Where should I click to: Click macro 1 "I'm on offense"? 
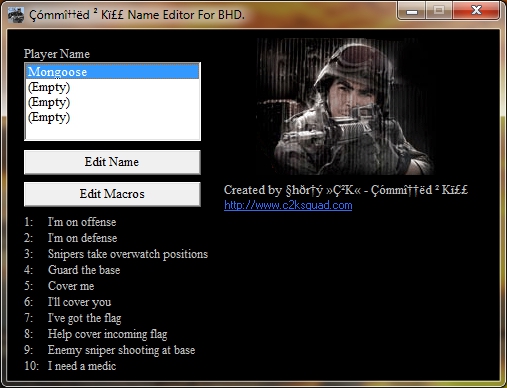[x=82, y=222]
